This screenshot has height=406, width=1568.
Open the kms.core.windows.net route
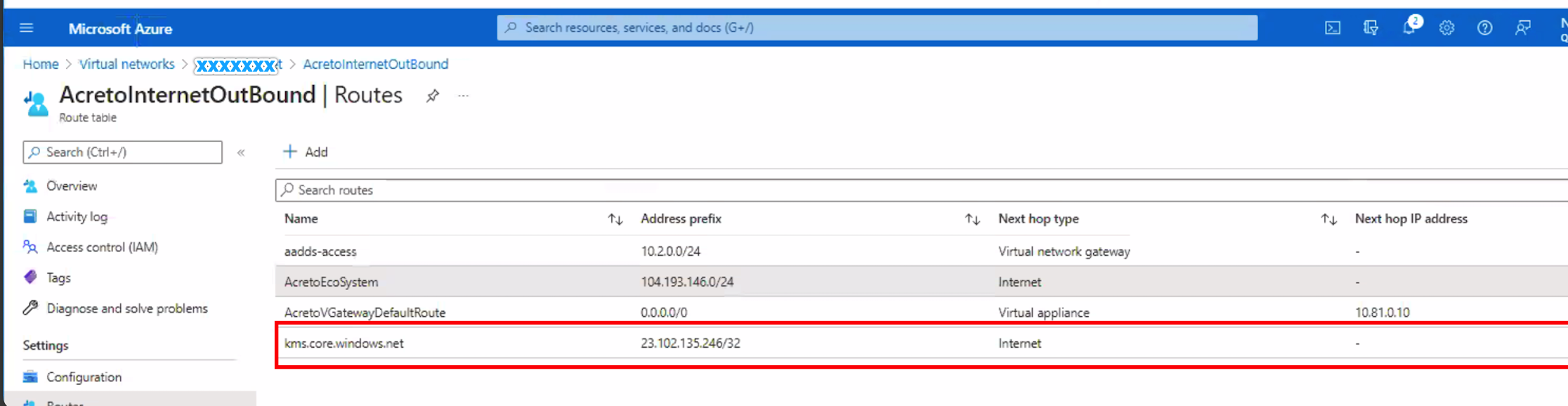click(344, 343)
